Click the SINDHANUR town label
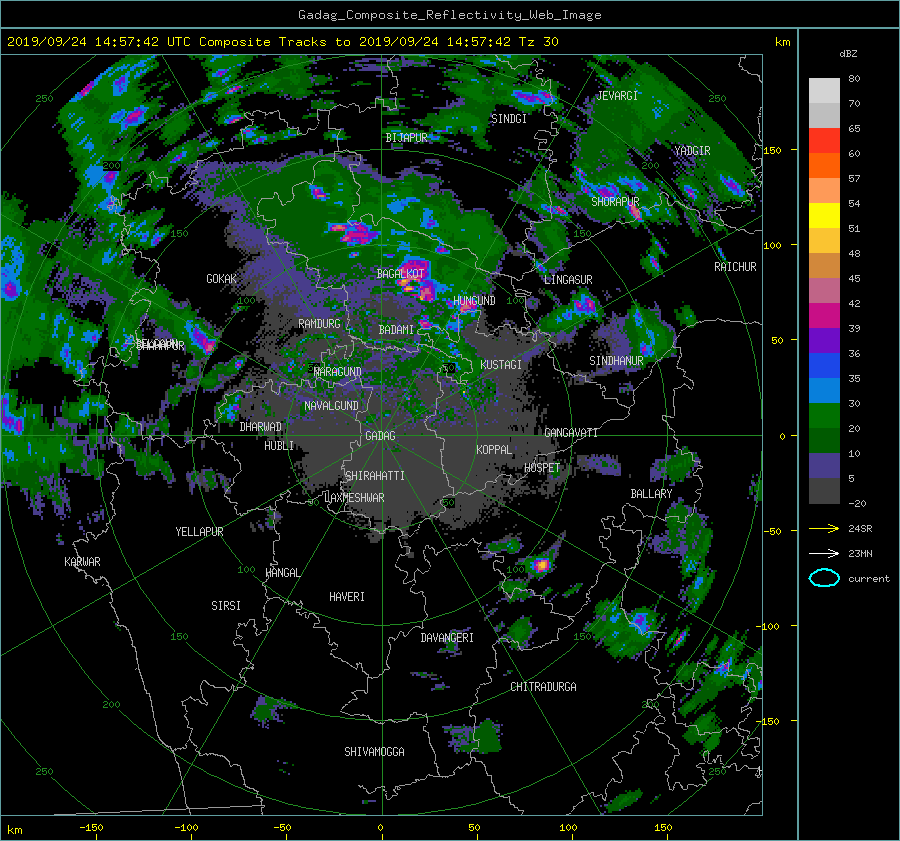 (x=616, y=361)
